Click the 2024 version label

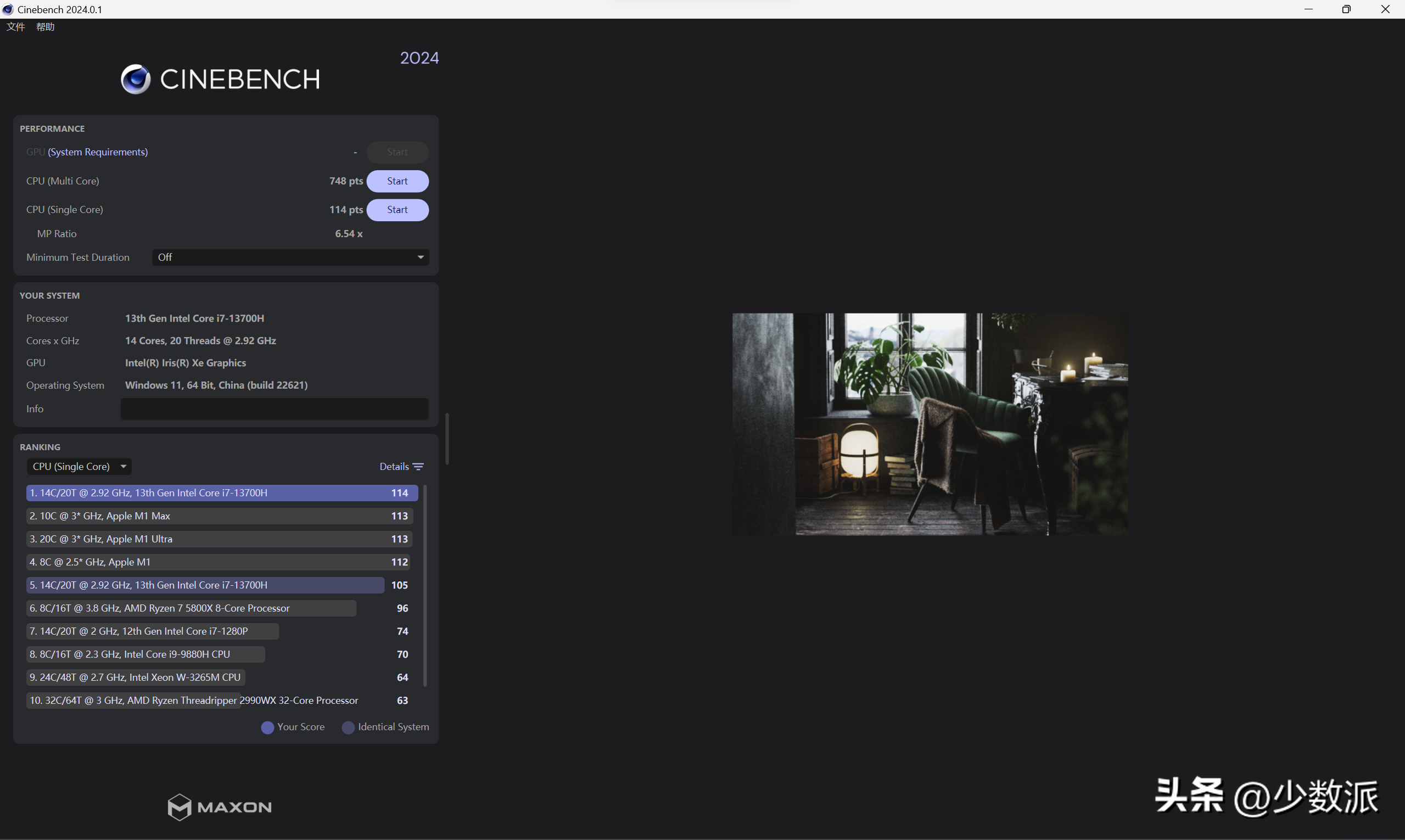tap(419, 58)
